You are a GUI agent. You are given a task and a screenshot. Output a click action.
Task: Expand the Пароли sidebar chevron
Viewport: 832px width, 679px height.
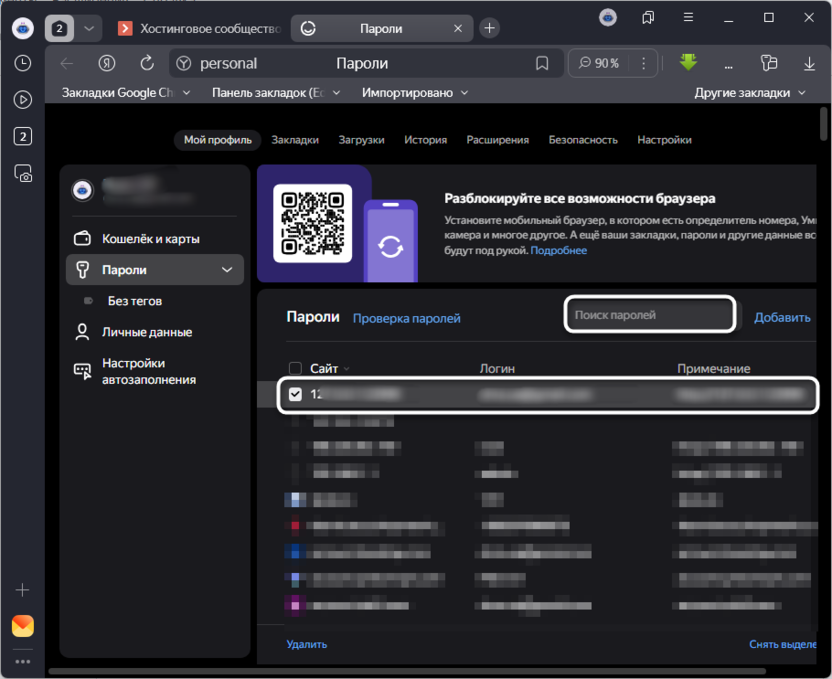coord(227,270)
